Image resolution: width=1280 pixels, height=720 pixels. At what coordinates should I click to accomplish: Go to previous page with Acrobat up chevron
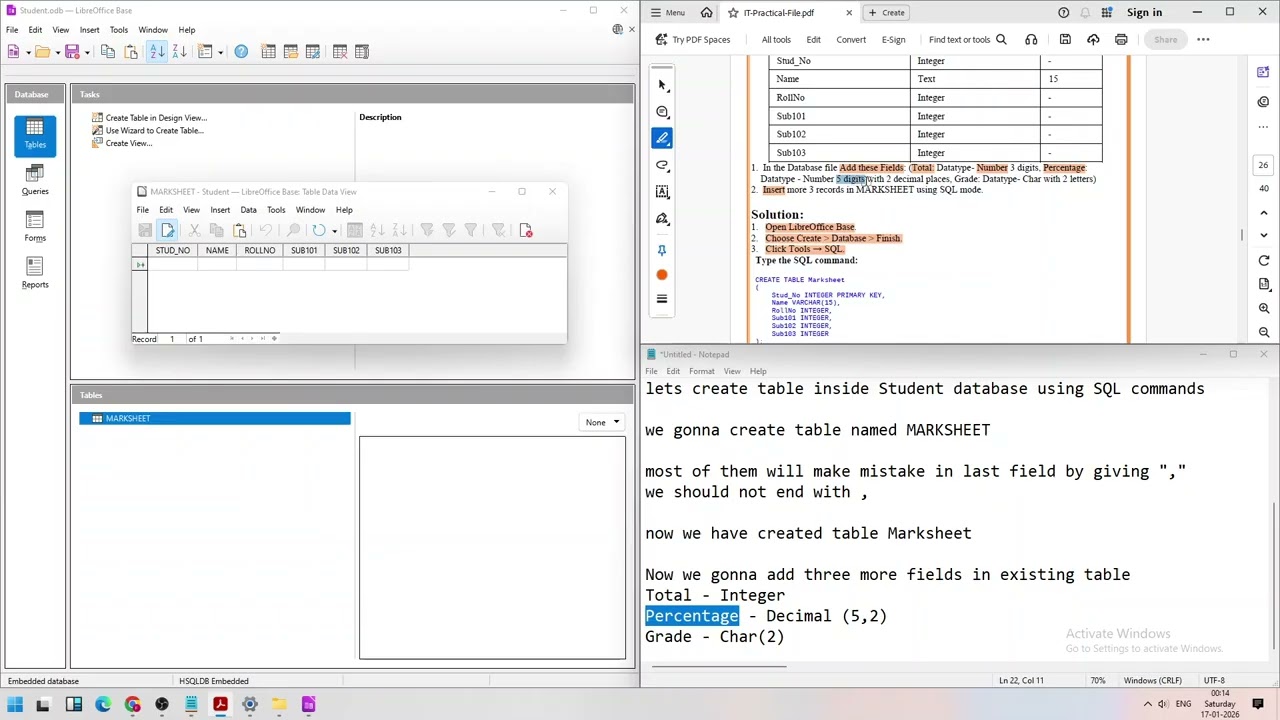1264,212
